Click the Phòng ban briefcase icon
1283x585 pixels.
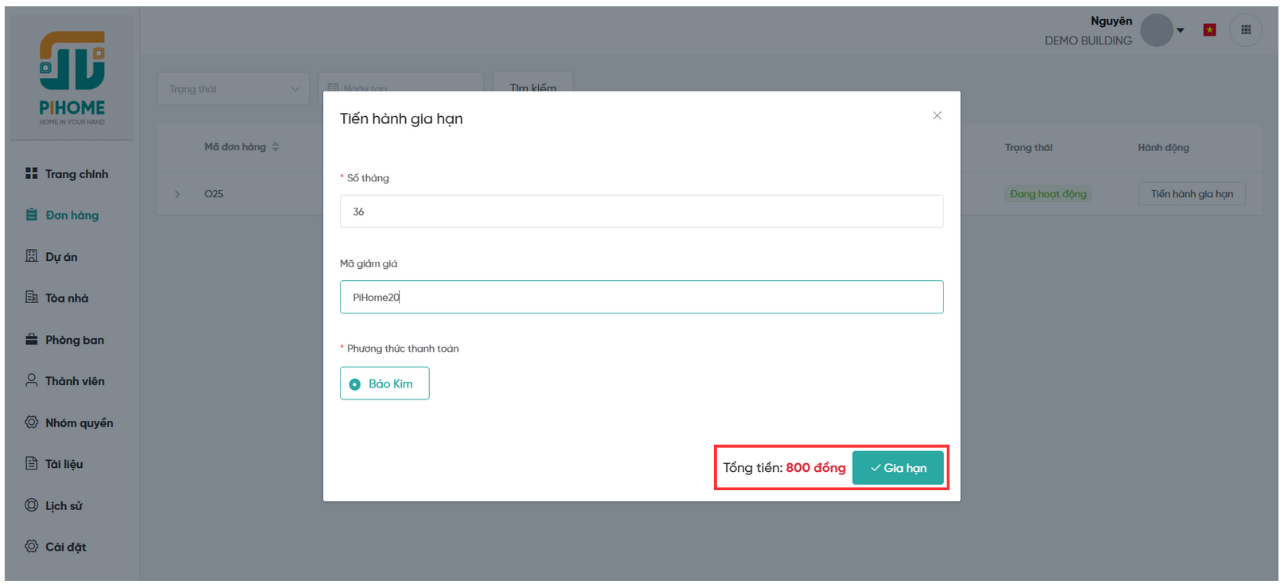[x=31, y=340]
